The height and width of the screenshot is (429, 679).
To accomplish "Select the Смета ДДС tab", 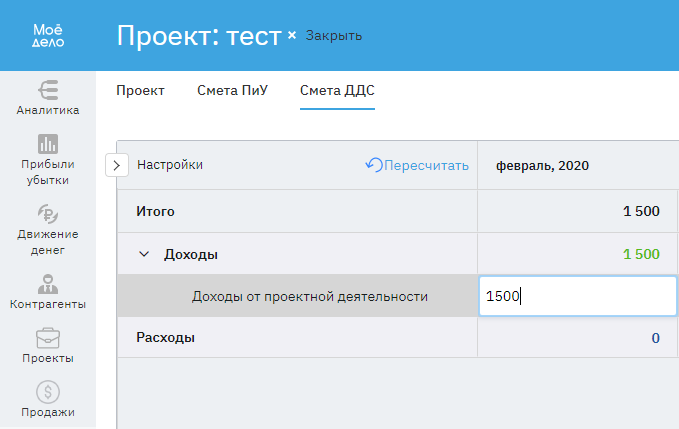I will click(x=337, y=90).
